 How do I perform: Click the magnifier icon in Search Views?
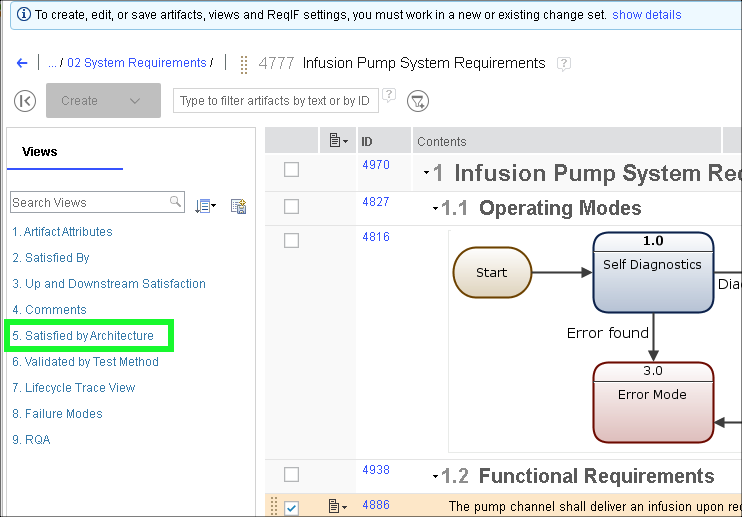176,202
